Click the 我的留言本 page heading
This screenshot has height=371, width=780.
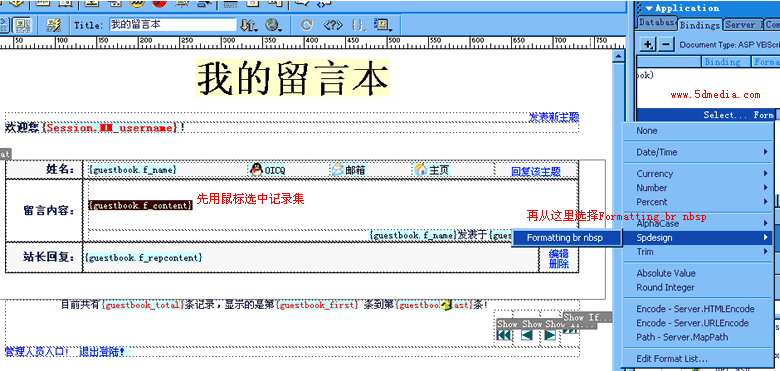tap(292, 78)
